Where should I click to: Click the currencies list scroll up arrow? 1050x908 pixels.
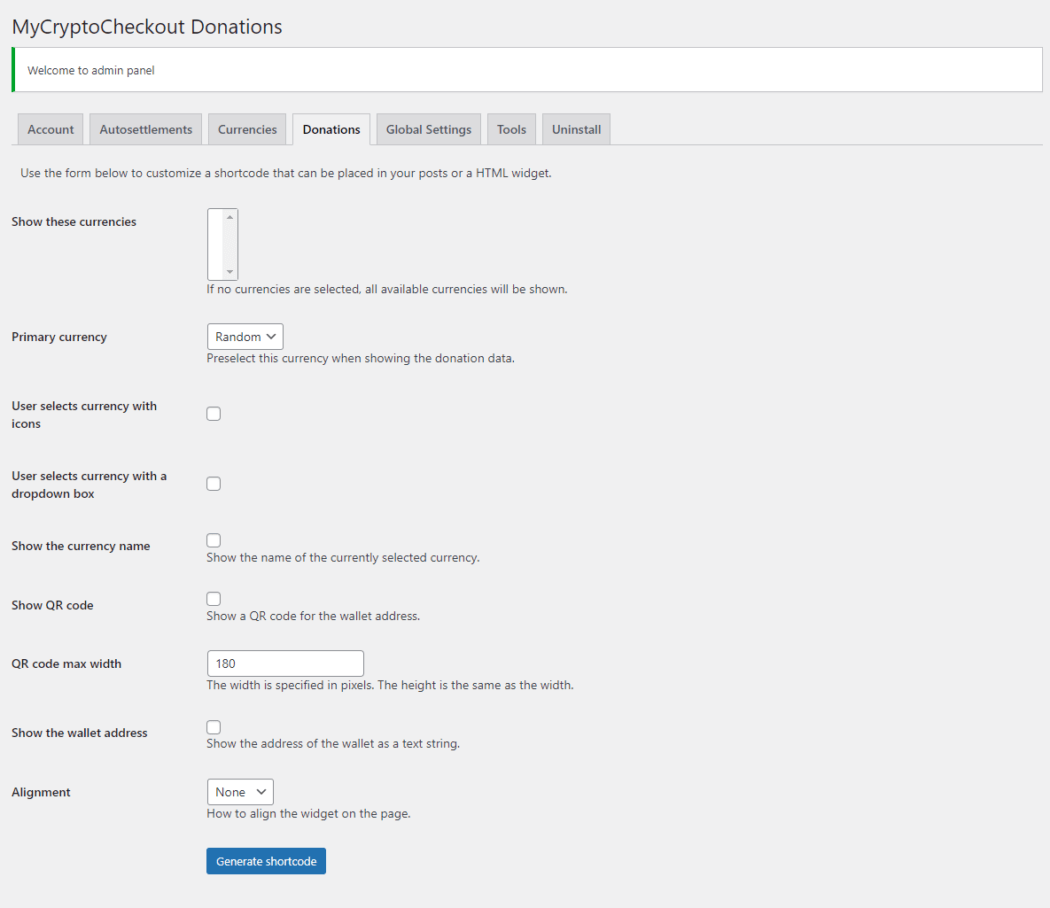point(231,217)
